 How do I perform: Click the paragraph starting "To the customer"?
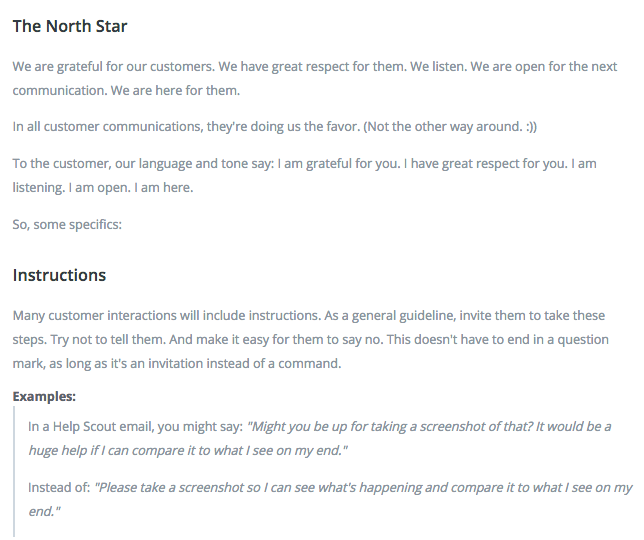pyautogui.click(x=304, y=175)
